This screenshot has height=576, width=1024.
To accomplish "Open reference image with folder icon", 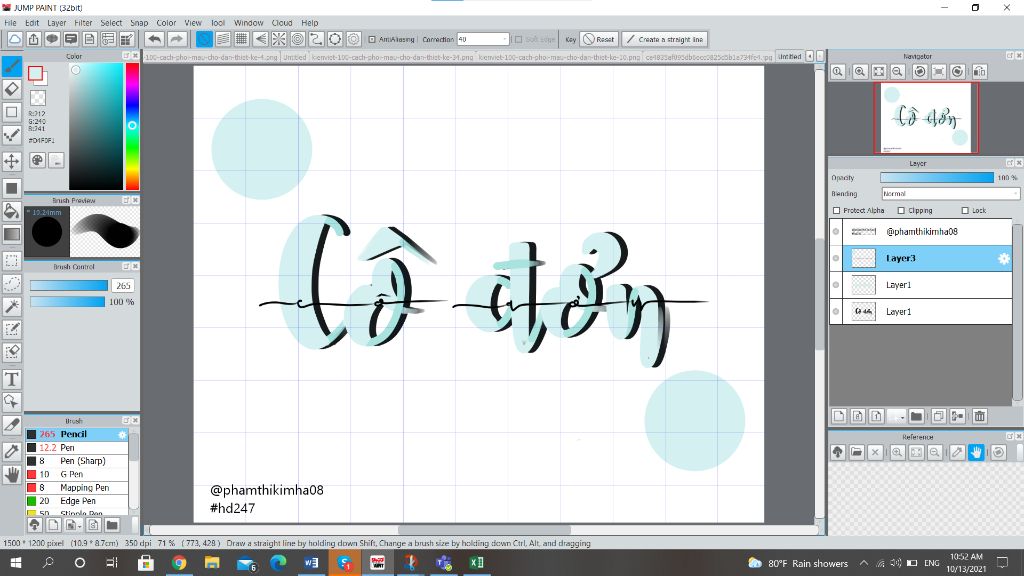I will (857, 452).
